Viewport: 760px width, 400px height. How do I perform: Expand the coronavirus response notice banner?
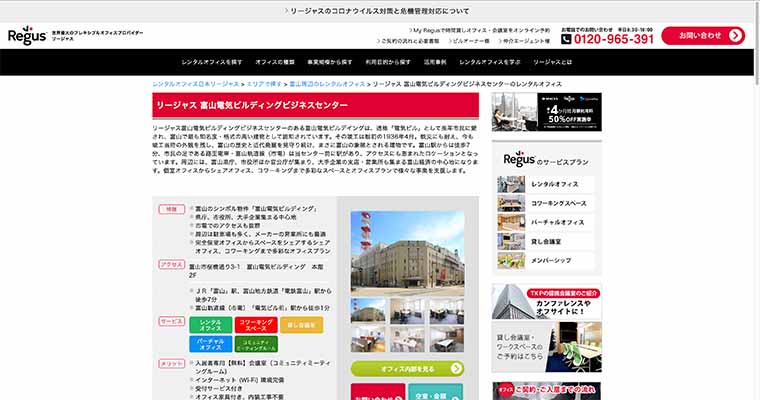click(x=379, y=11)
